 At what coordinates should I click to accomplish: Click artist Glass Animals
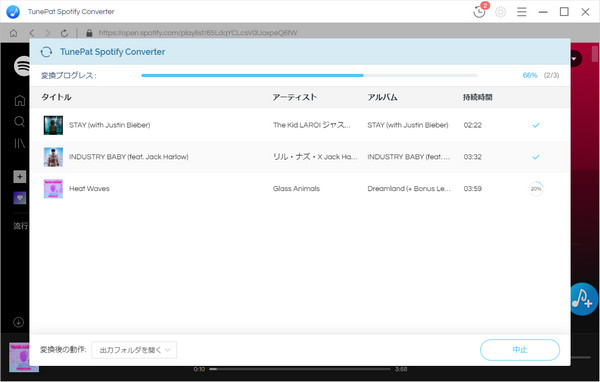point(296,189)
